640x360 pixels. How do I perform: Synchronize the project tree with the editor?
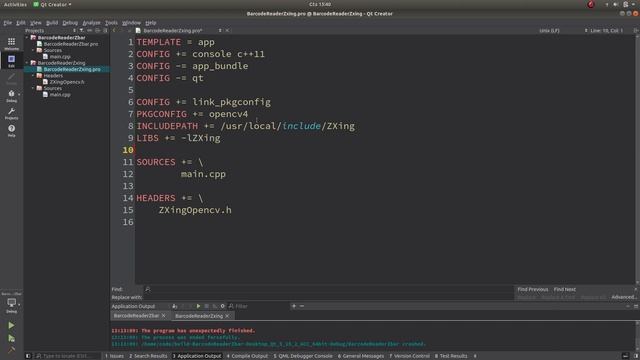pos(89,31)
